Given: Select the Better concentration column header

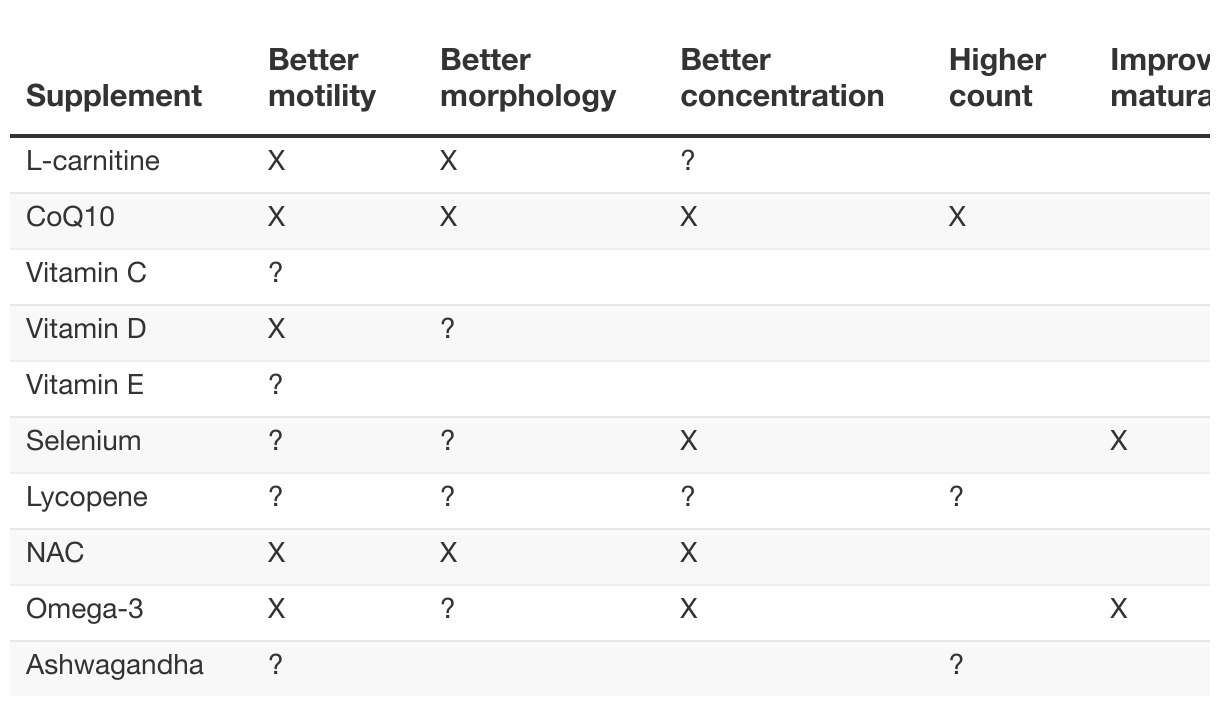Looking at the screenshot, I should point(782,78).
